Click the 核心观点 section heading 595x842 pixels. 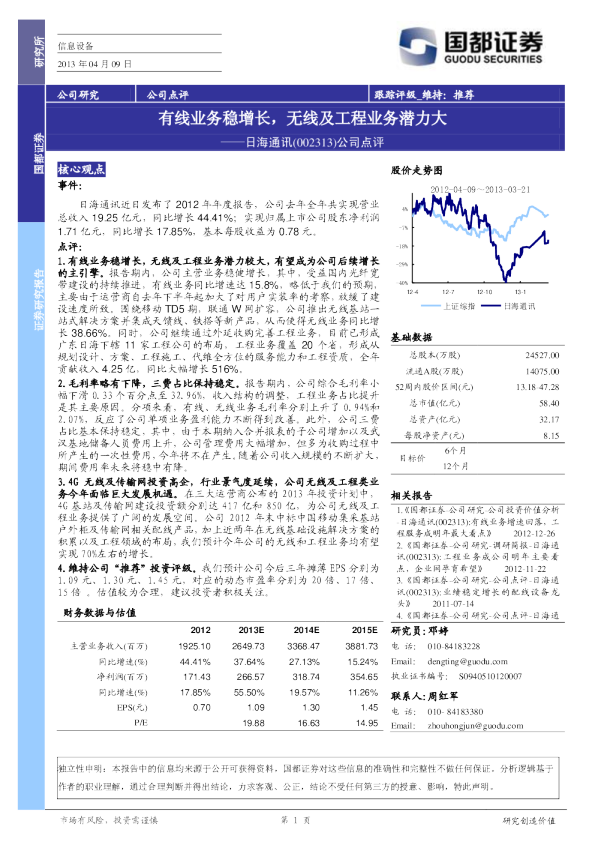81,170
